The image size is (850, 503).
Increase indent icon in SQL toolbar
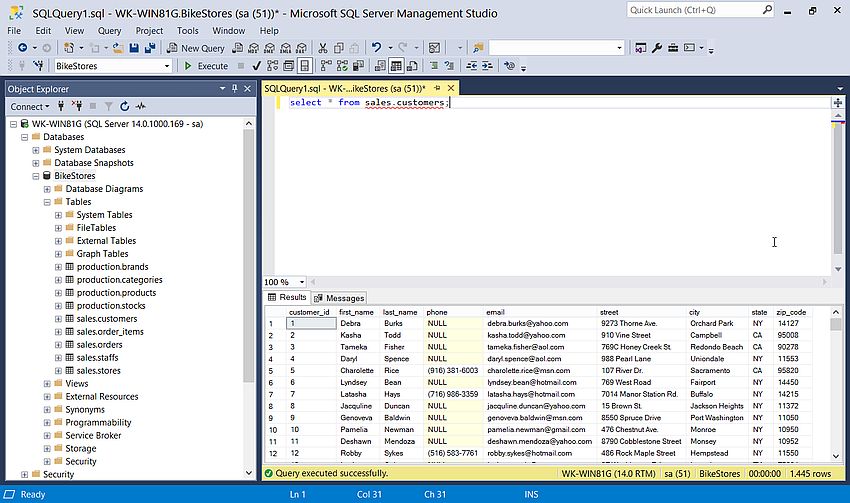(487, 66)
